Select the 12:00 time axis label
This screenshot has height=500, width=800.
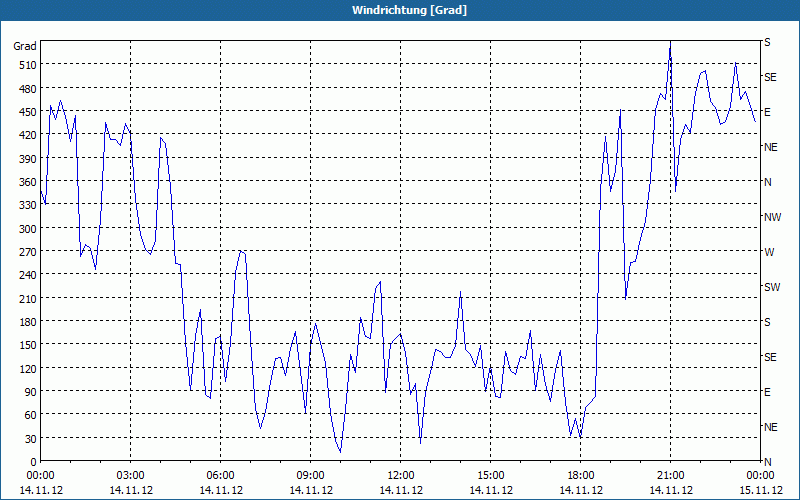pyautogui.click(x=401, y=476)
